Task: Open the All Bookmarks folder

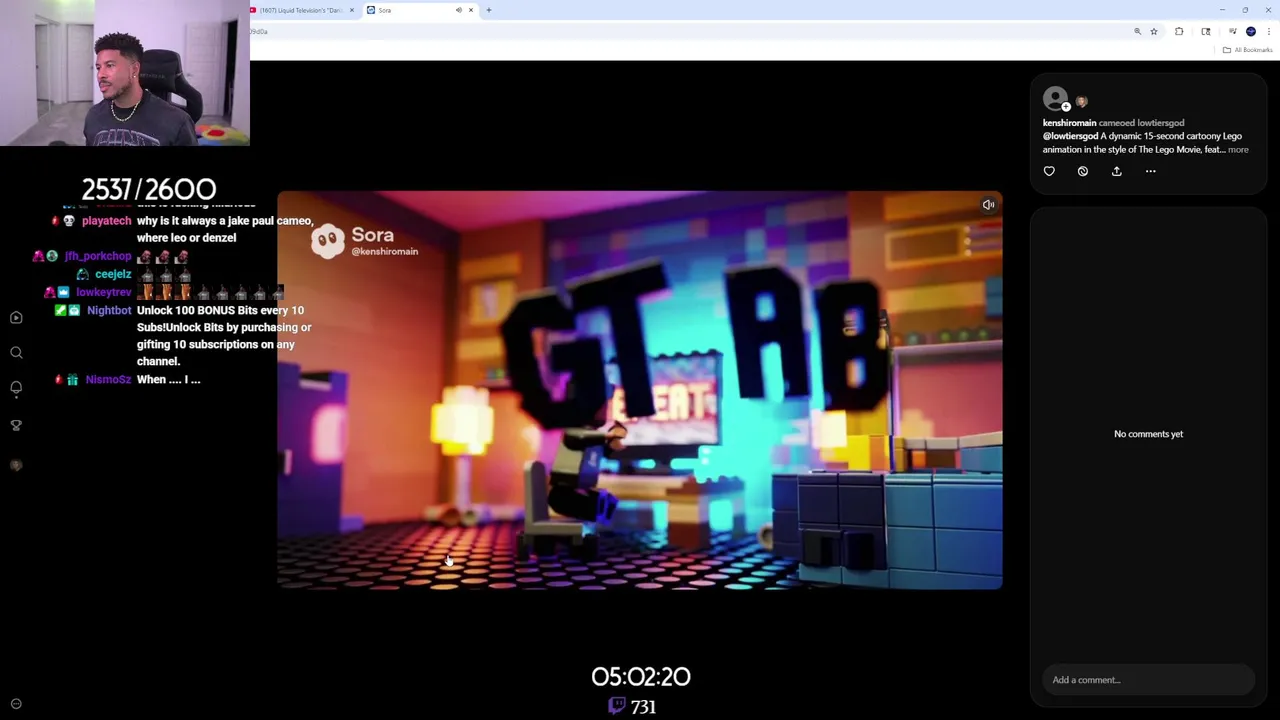Action: pos(1248,50)
